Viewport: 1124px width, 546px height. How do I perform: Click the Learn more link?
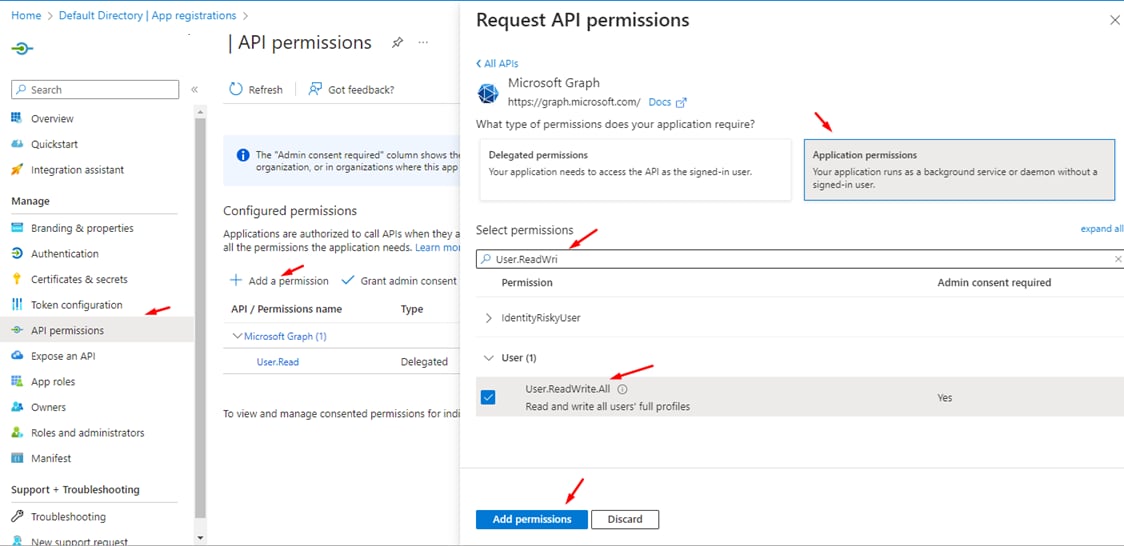click(437, 247)
